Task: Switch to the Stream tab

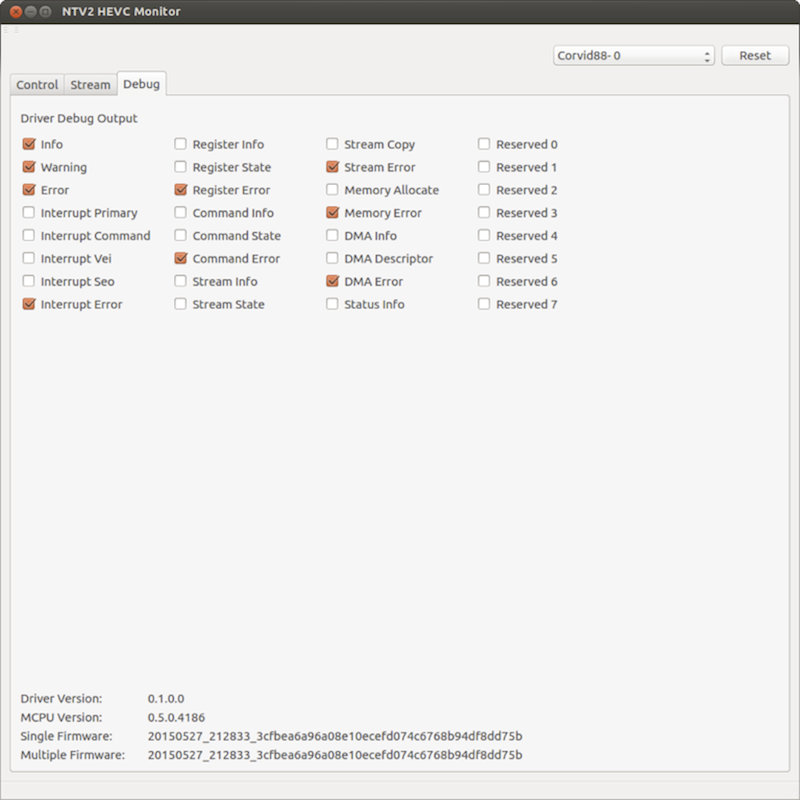Action: point(90,85)
